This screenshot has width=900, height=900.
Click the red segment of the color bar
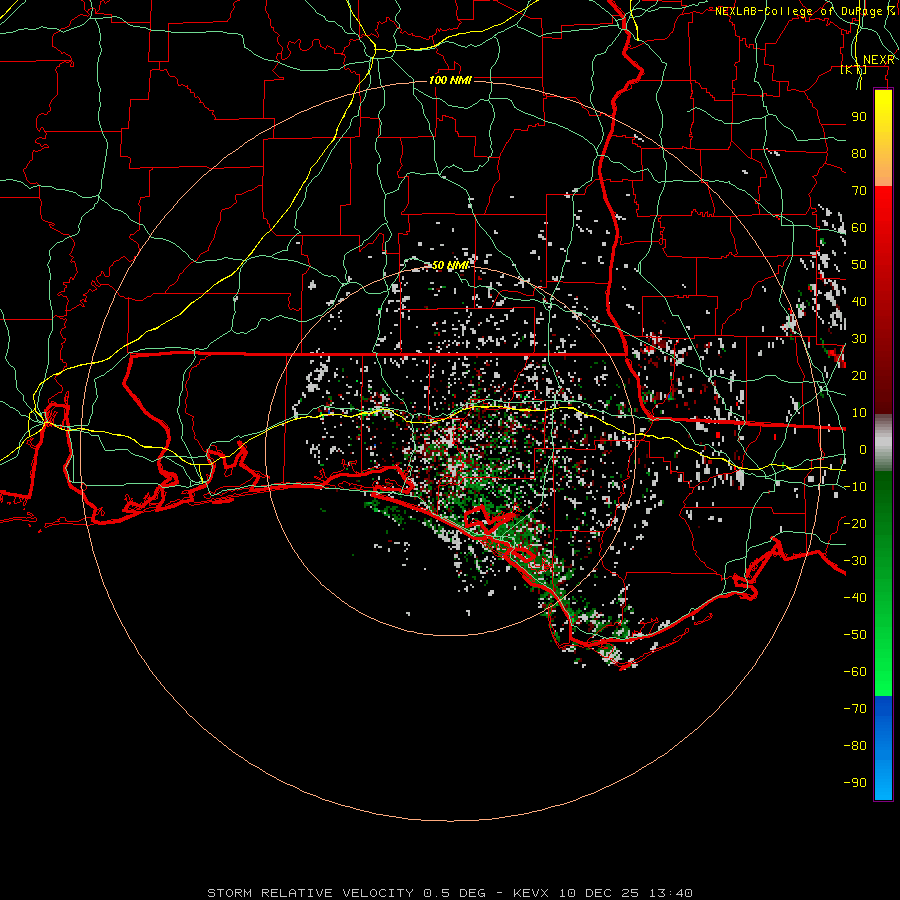(883, 300)
